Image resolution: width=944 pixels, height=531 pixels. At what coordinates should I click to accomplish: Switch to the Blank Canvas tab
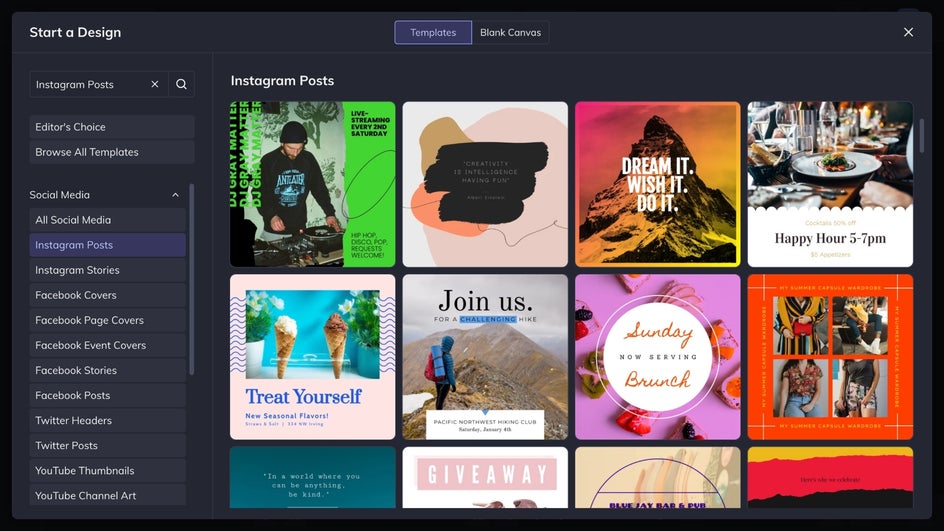click(x=510, y=33)
